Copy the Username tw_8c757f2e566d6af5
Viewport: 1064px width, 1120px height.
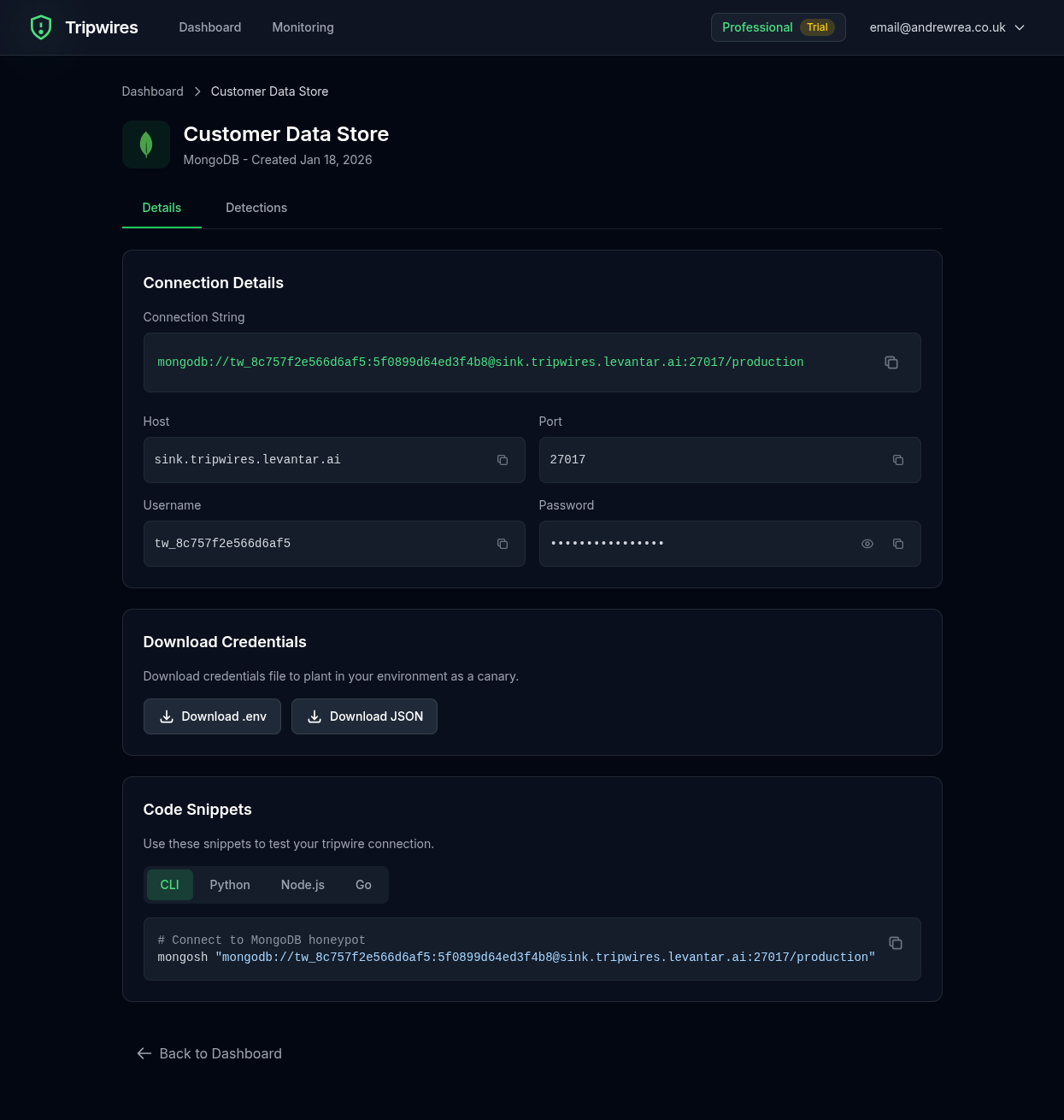pyautogui.click(x=503, y=544)
